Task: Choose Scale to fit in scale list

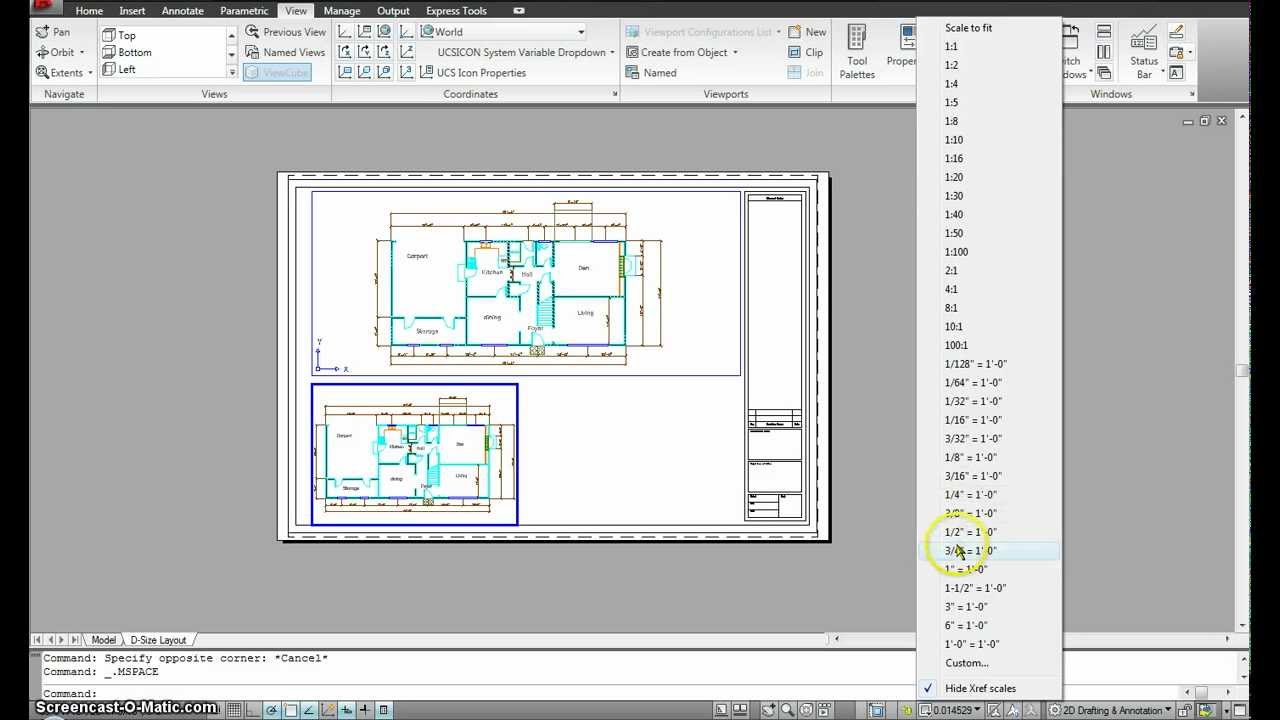Action: pos(989,28)
